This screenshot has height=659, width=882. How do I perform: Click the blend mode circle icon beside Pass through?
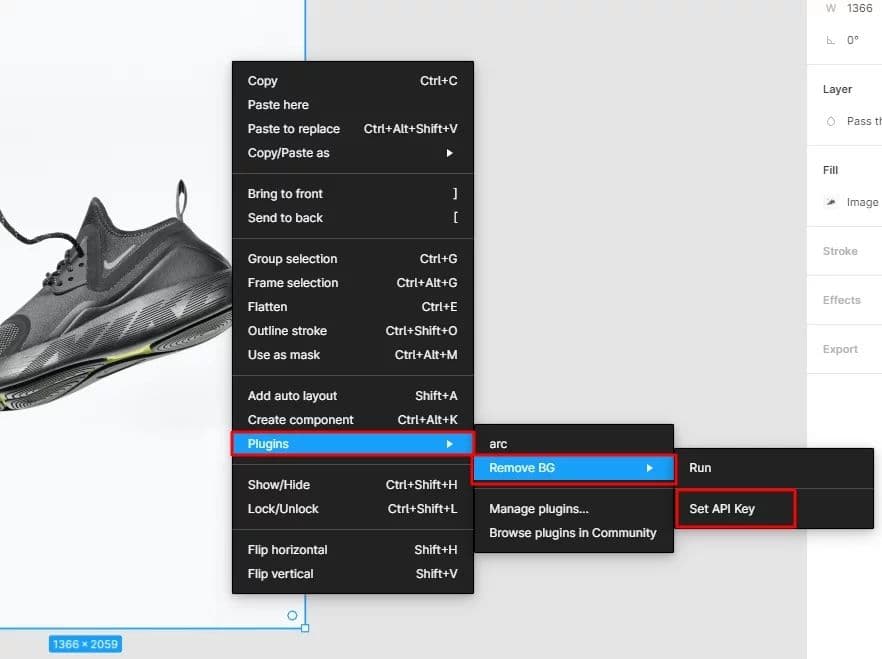click(831, 120)
